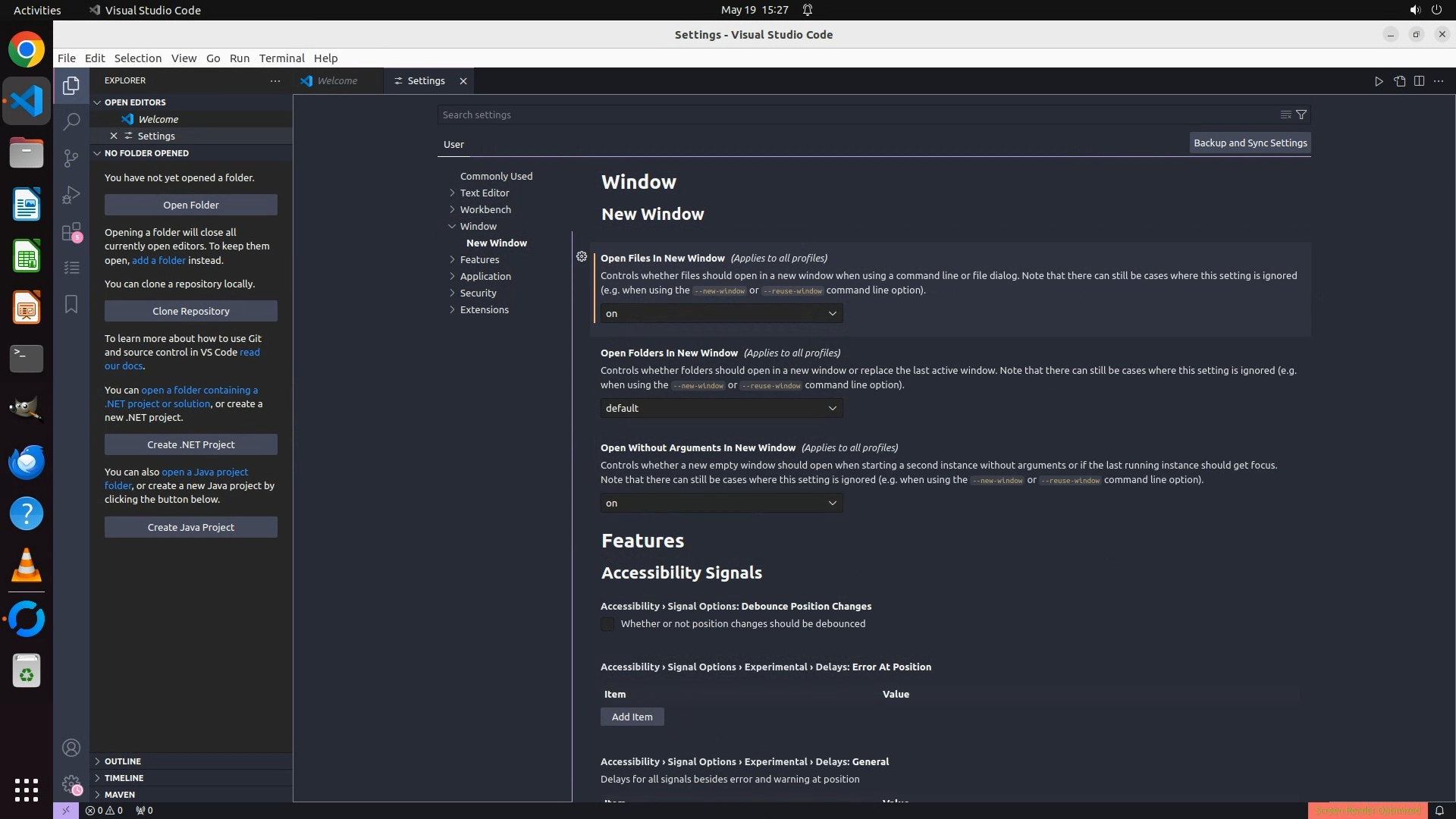Click the Open Settings (JSON) icon
The image size is (1456, 819).
[1399, 81]
